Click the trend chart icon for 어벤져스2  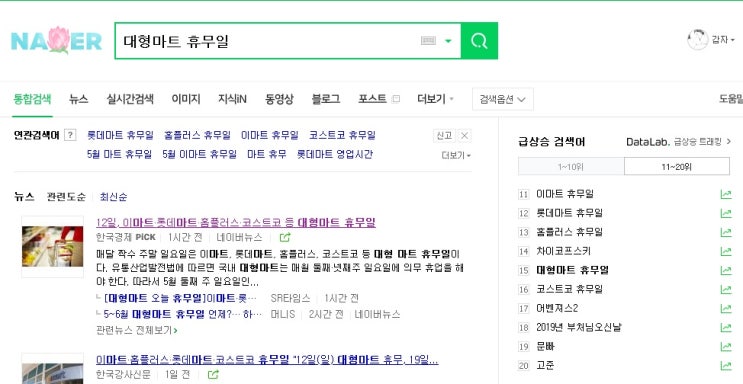725,308
